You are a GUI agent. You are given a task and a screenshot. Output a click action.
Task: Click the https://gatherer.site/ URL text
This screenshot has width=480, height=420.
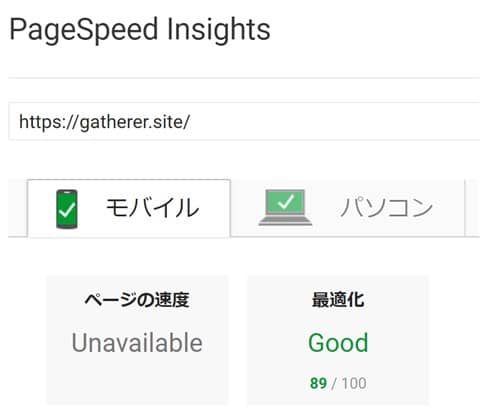(105, 122)
